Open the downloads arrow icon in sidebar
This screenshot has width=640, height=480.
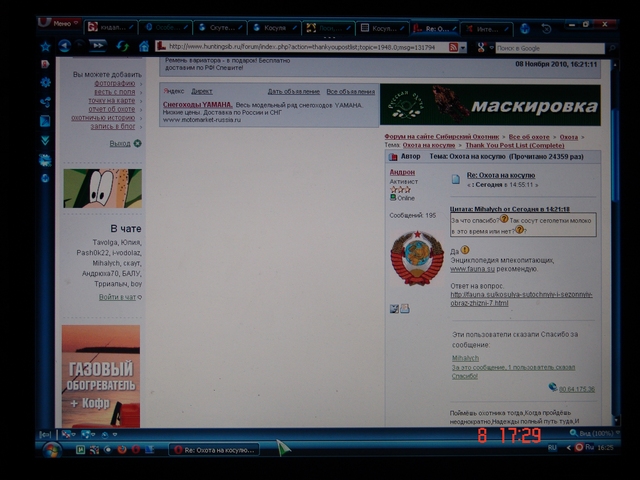45,140
